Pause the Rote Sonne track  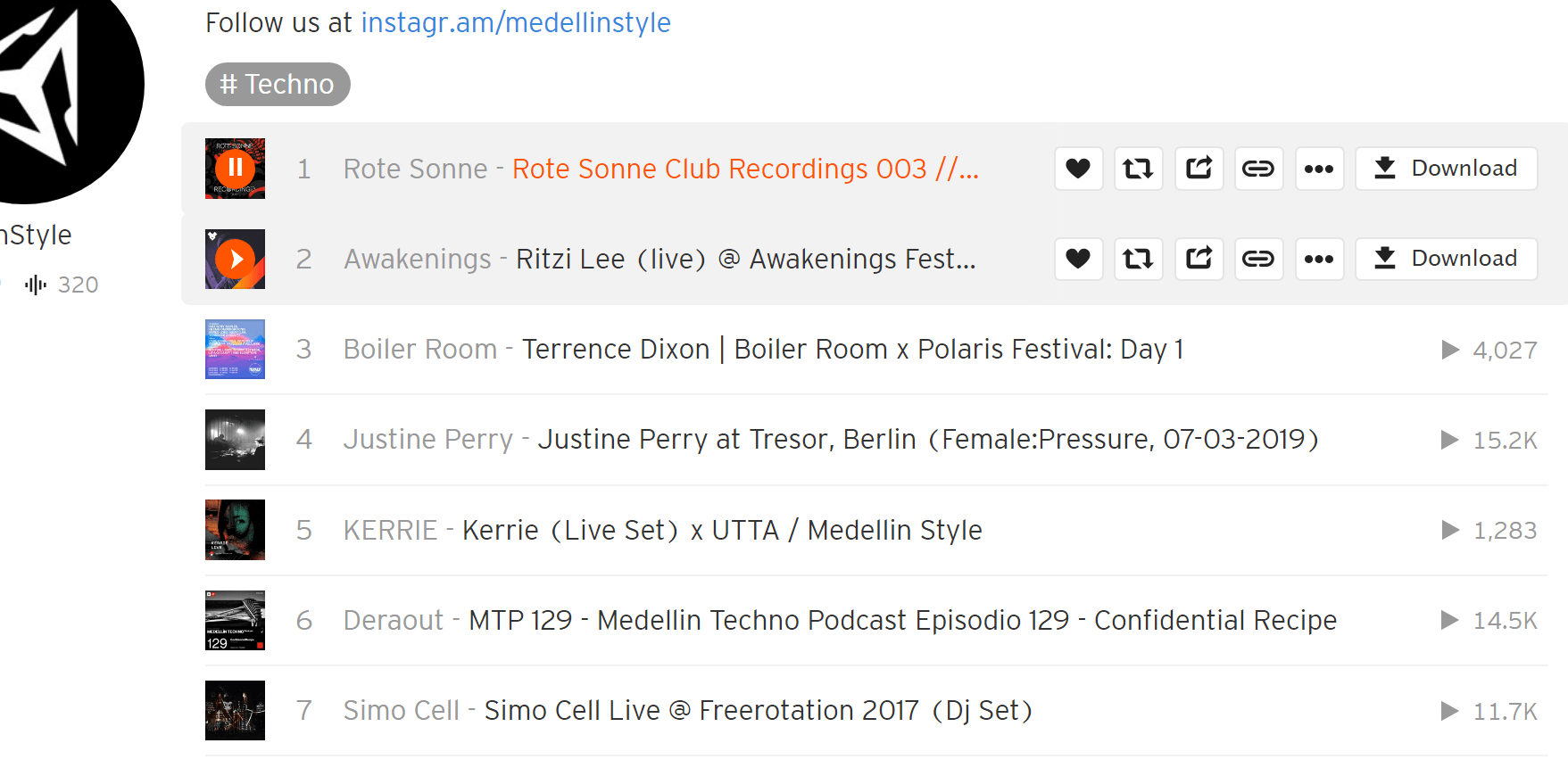click(x=235, y=168)
